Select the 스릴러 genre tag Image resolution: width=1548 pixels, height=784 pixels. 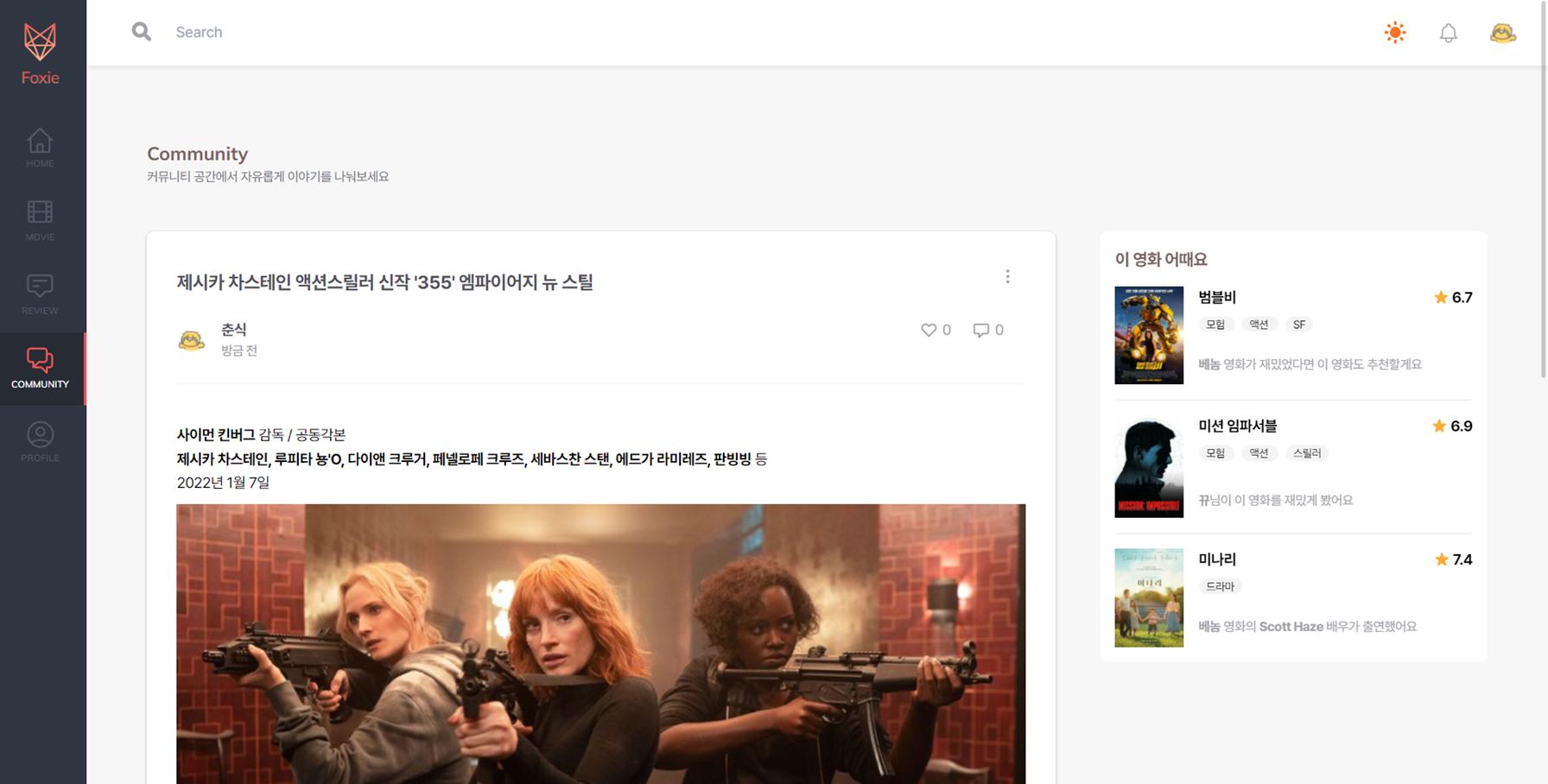pos(1307,453)
